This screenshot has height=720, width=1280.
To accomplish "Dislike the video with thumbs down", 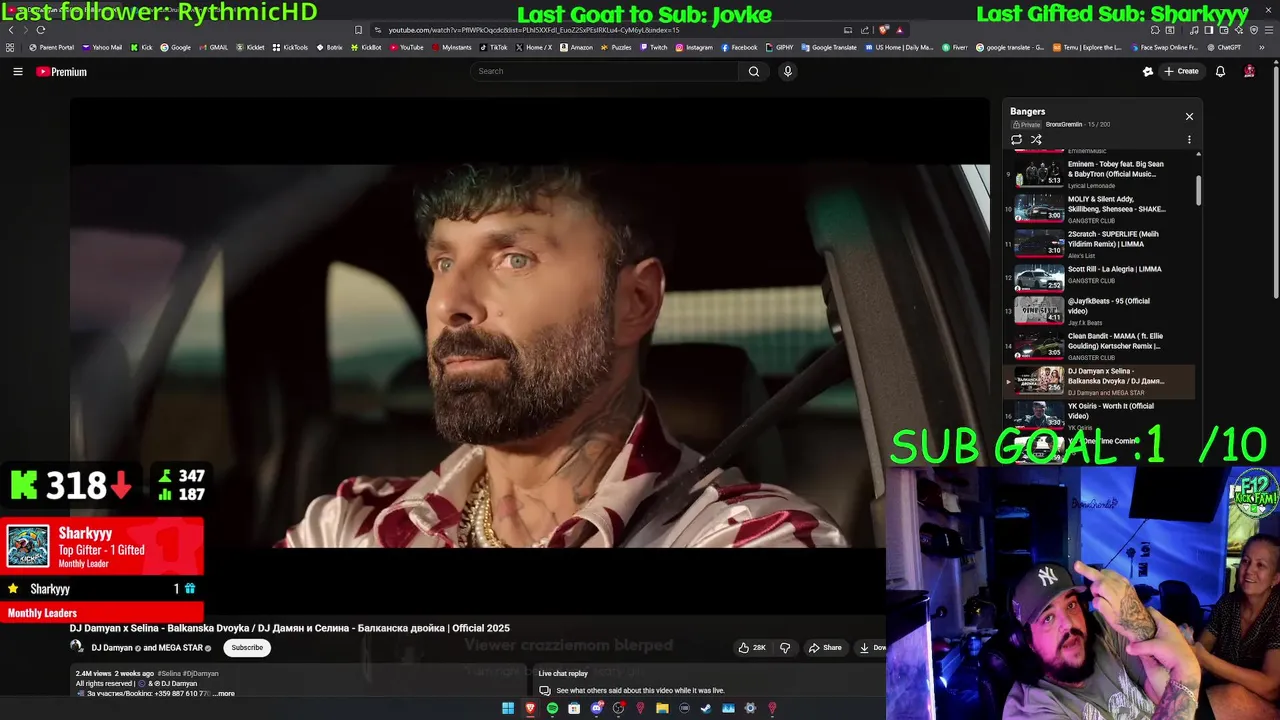I will [785, 648].
